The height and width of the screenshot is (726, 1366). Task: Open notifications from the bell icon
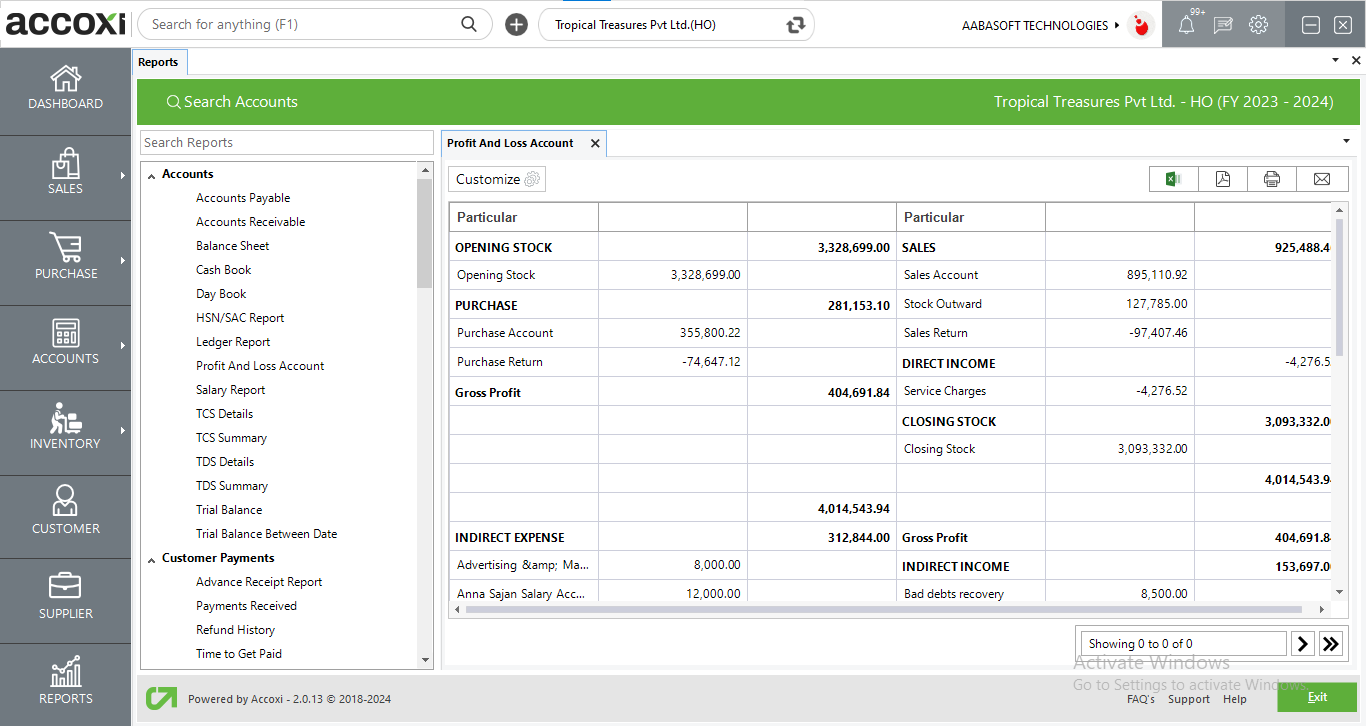(1187, 24)
